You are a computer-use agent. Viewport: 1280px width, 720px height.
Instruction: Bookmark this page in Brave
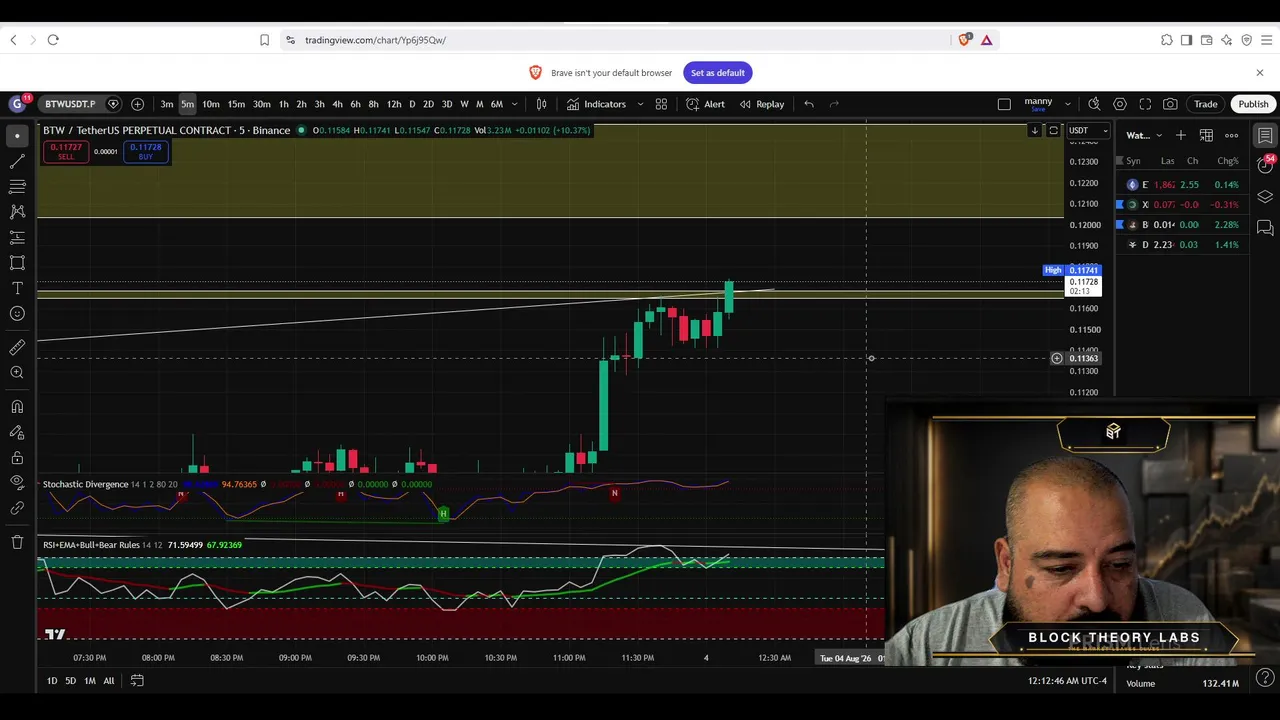(264, 40)
